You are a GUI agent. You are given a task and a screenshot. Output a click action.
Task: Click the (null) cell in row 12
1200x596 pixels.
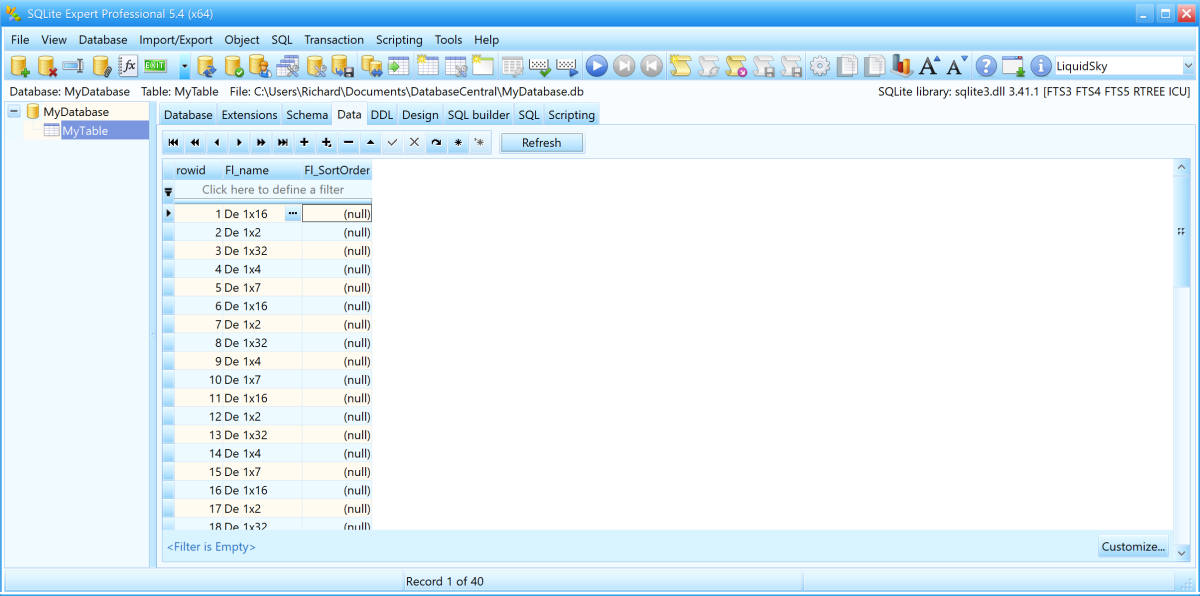337,417
